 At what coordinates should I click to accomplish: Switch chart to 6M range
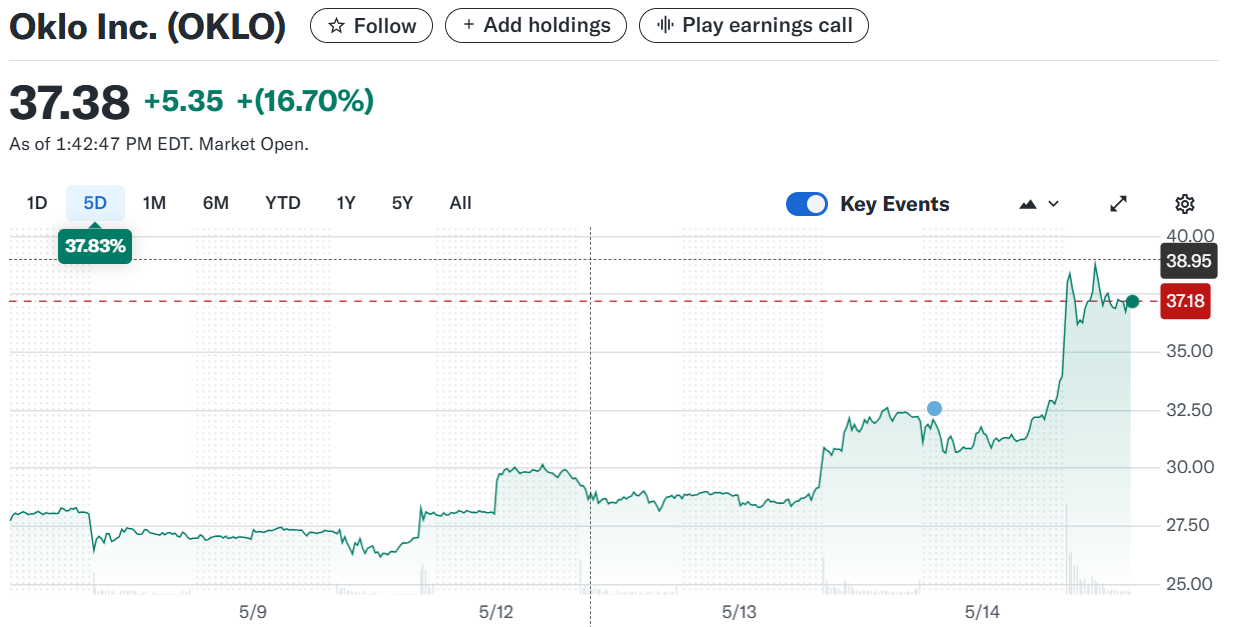coord(216,203)
